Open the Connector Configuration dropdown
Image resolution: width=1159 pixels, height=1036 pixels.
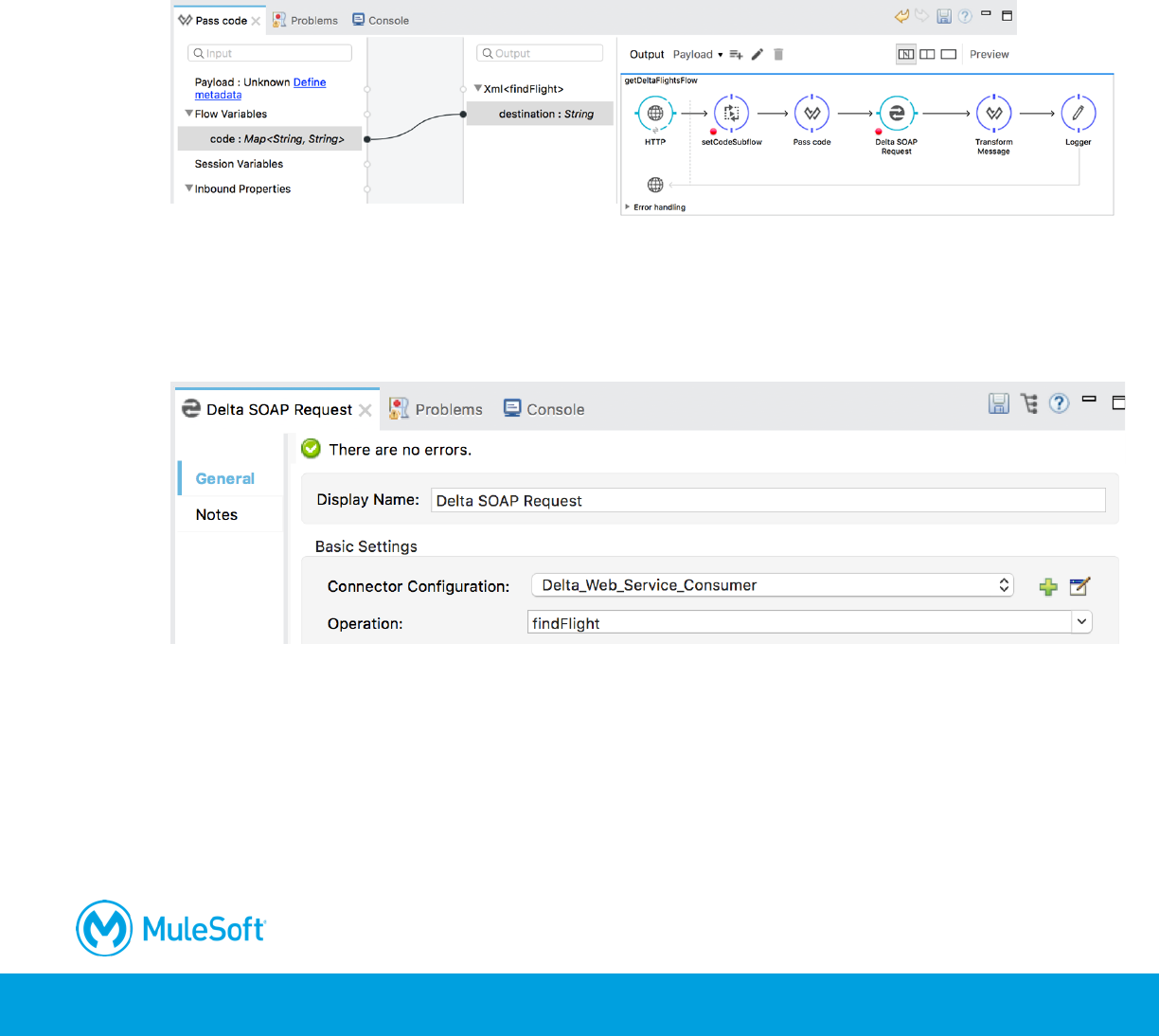coord(772,585)
